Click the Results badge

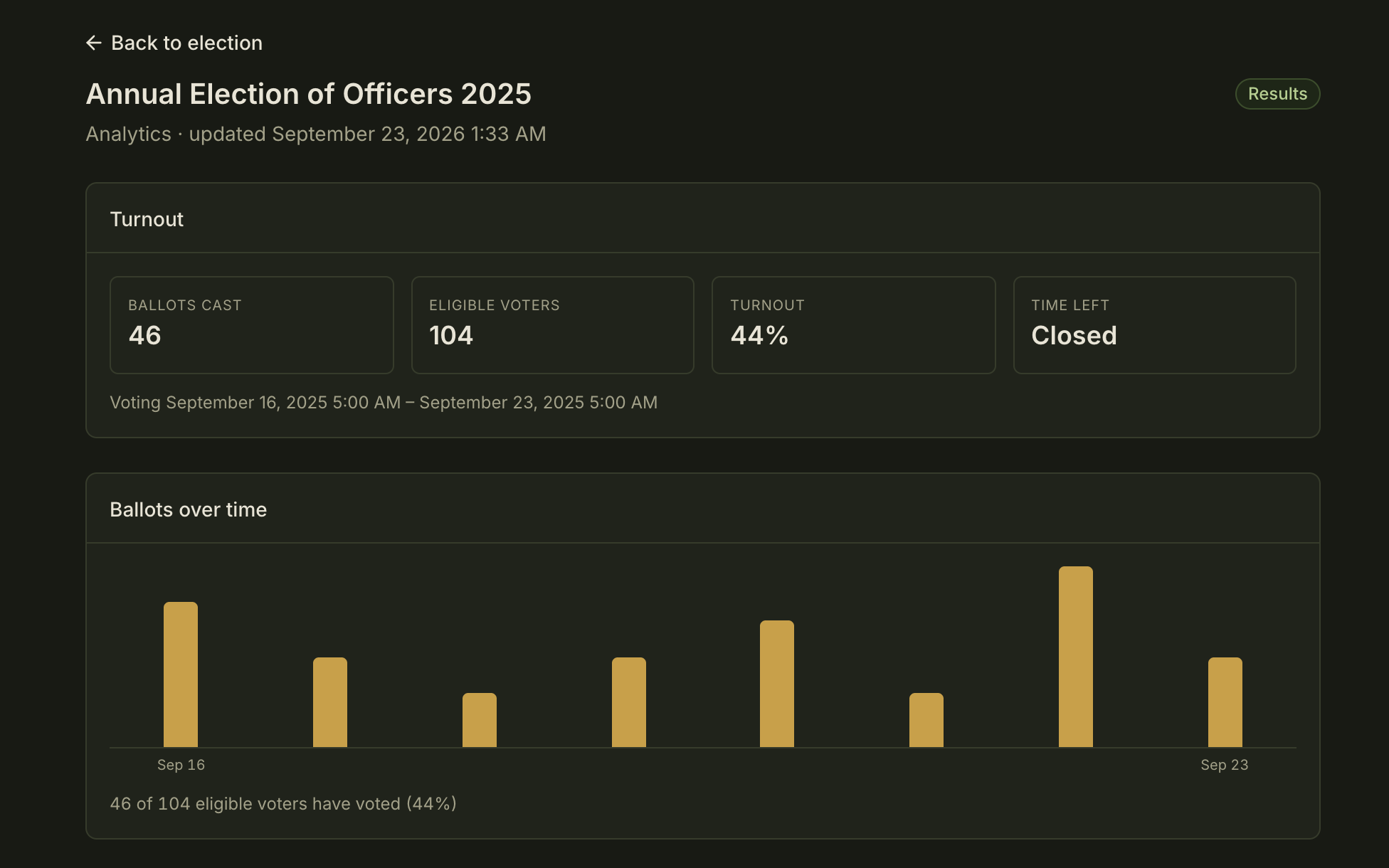pos(1277,94)
